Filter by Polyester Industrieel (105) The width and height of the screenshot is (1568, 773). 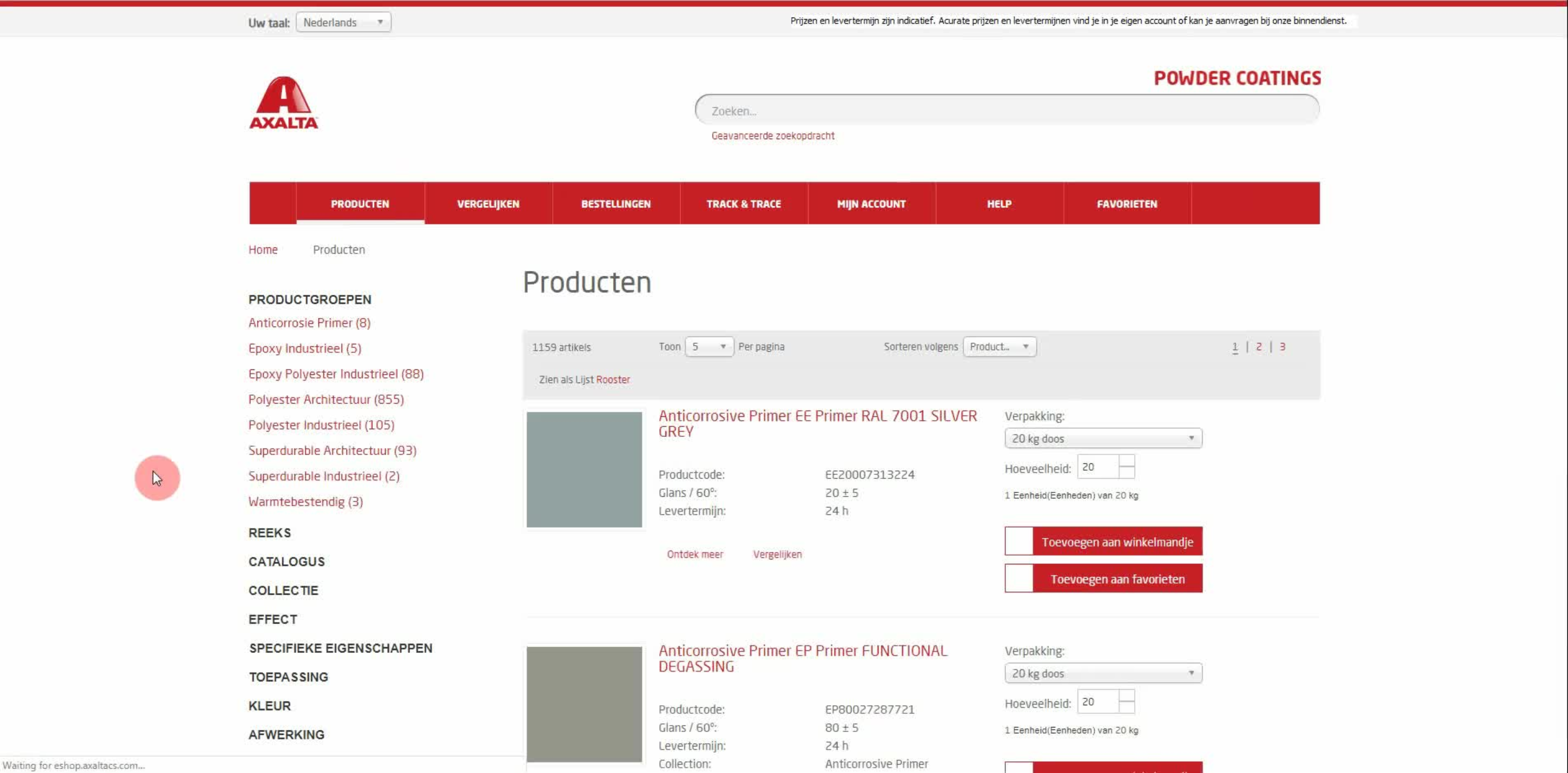(321, 425)
